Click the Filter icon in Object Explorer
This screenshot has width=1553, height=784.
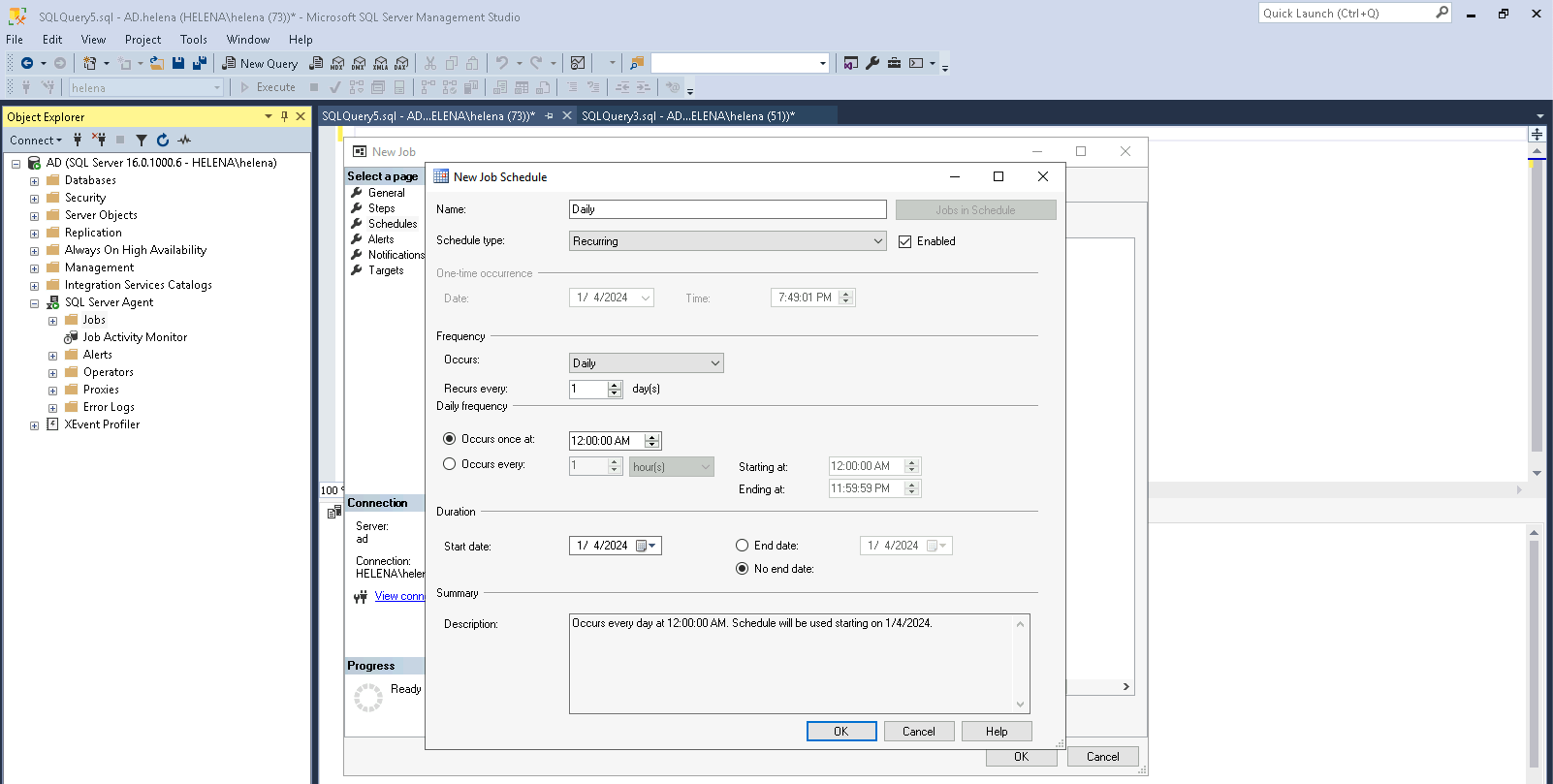pyautogui.click(x=142, y=141)
